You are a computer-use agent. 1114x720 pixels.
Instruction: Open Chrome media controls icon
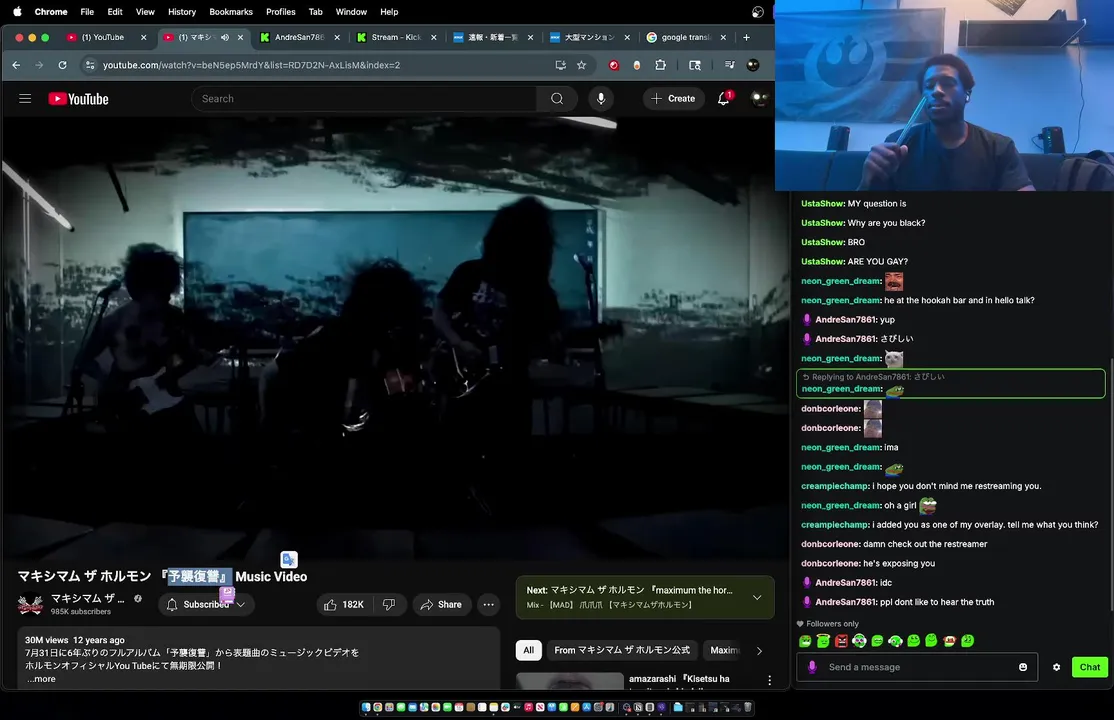[x=730, y=65]
